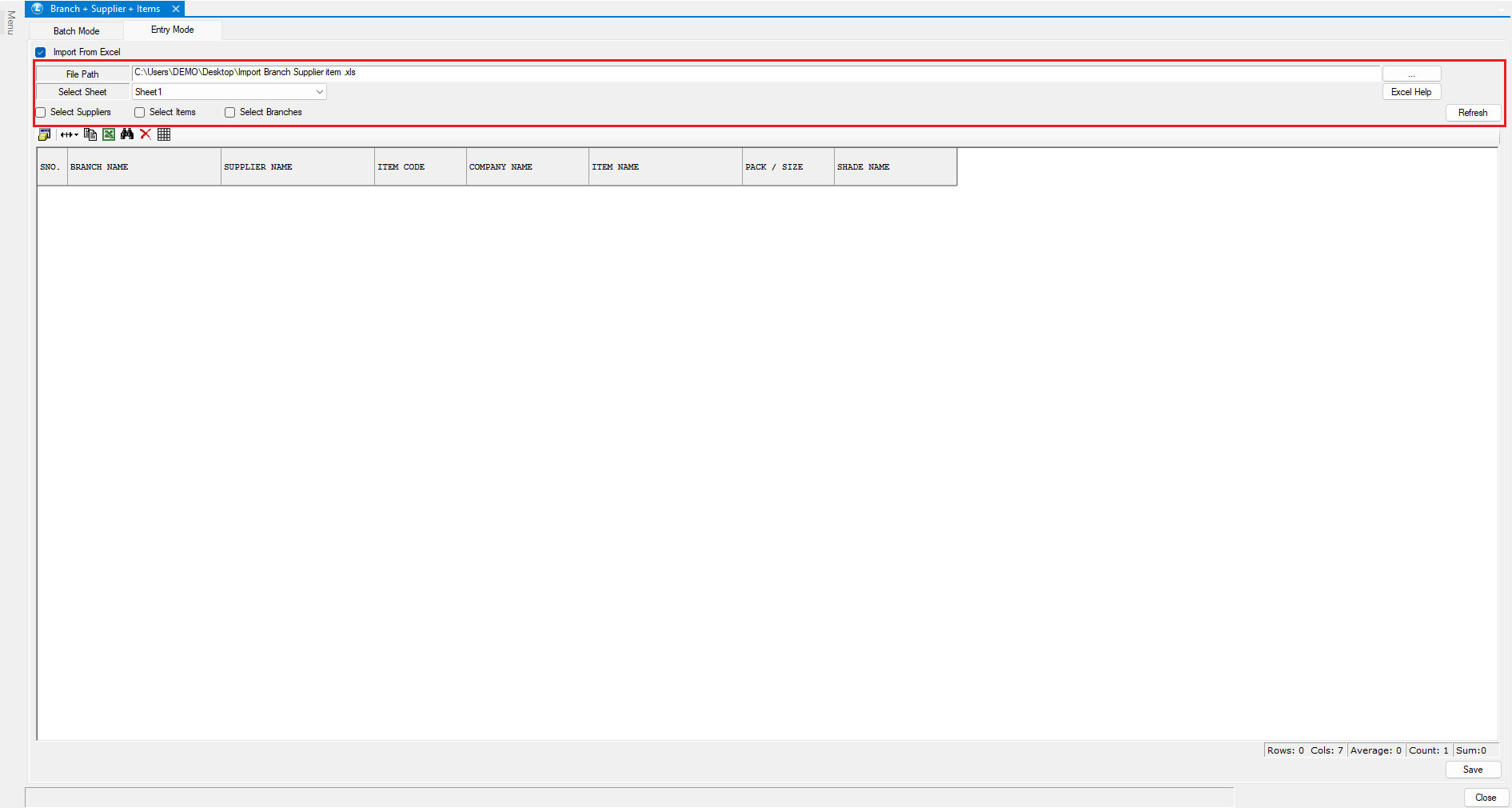
Task: Click the Save button
Action: pos(1473,770)
